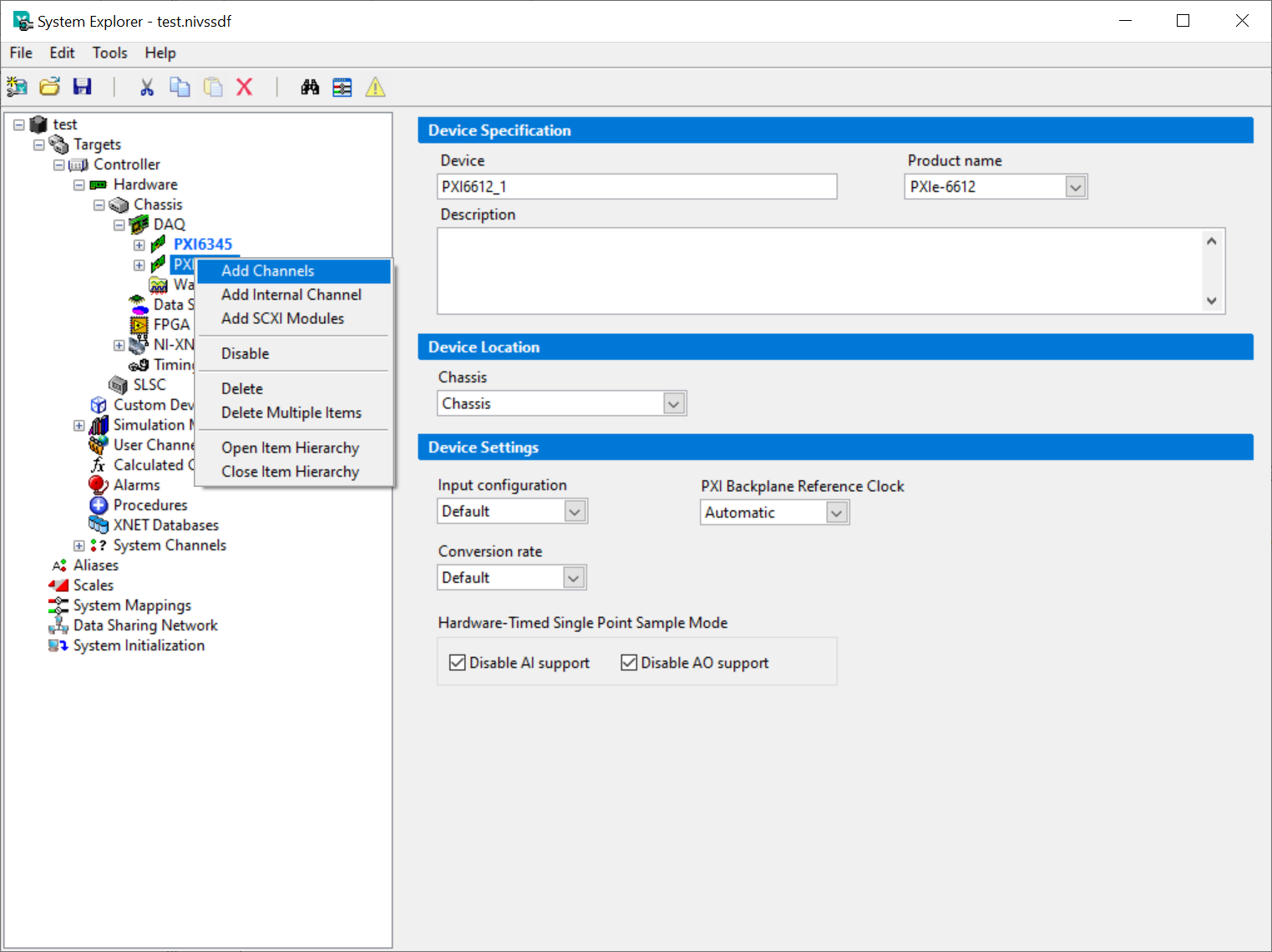Click the Alarms red bell icon
Viewport: 1272px width, 952px height.
pyautogui.click(x=99, y=485)
